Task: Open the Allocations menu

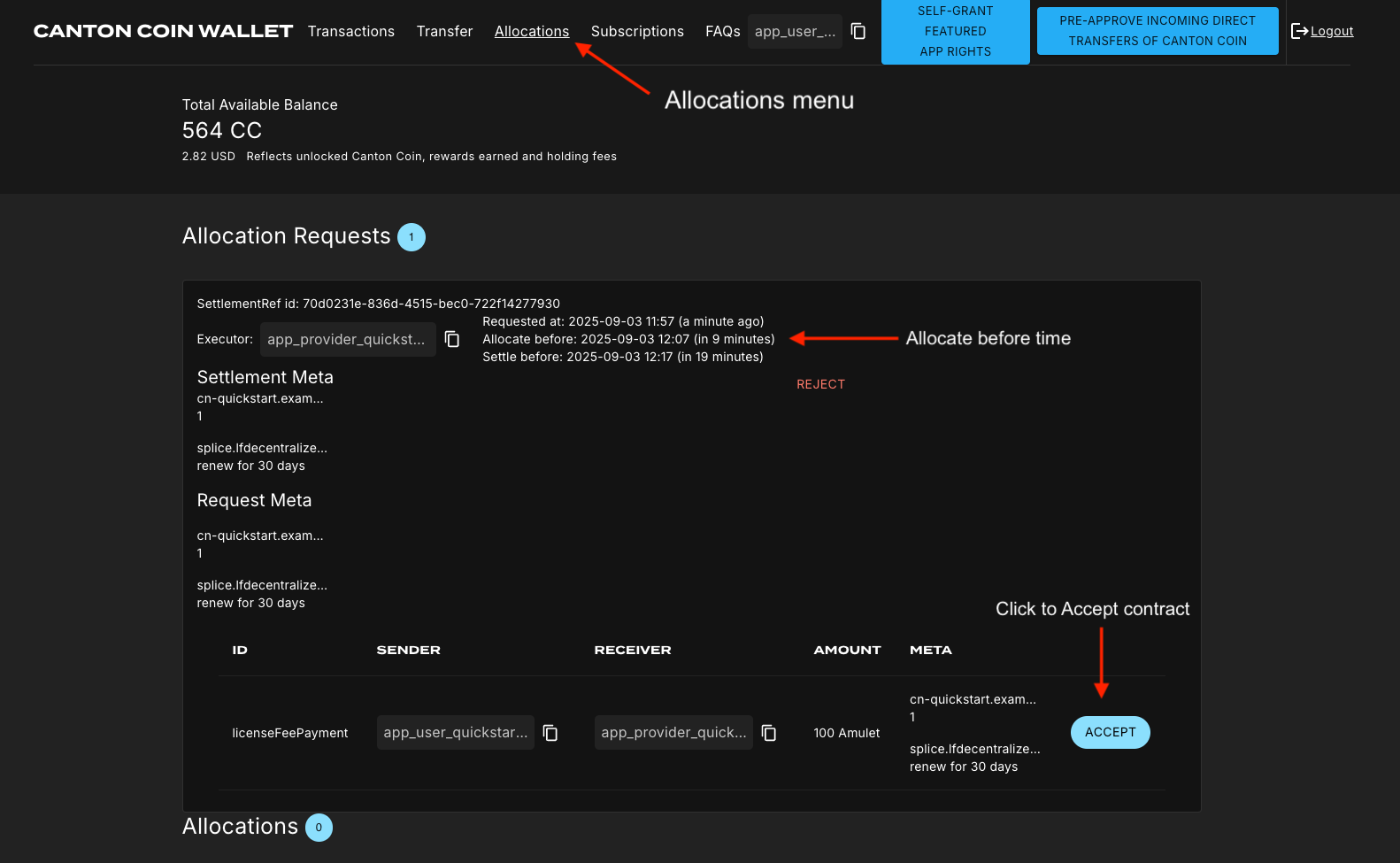Action: pos(531,31)
